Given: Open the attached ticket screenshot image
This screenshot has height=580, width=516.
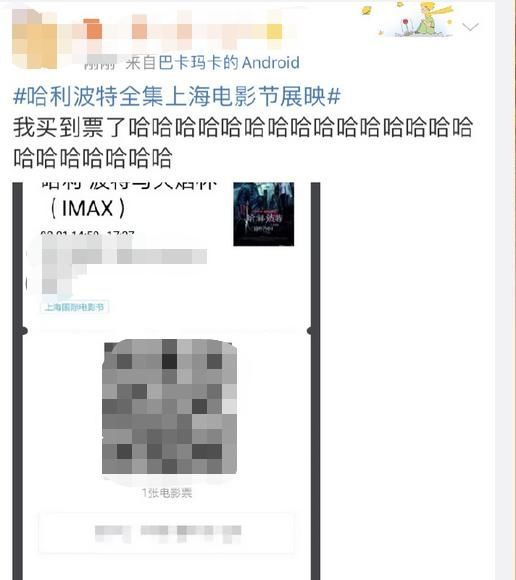Looking at the screenshot, I should coord(166,381).
